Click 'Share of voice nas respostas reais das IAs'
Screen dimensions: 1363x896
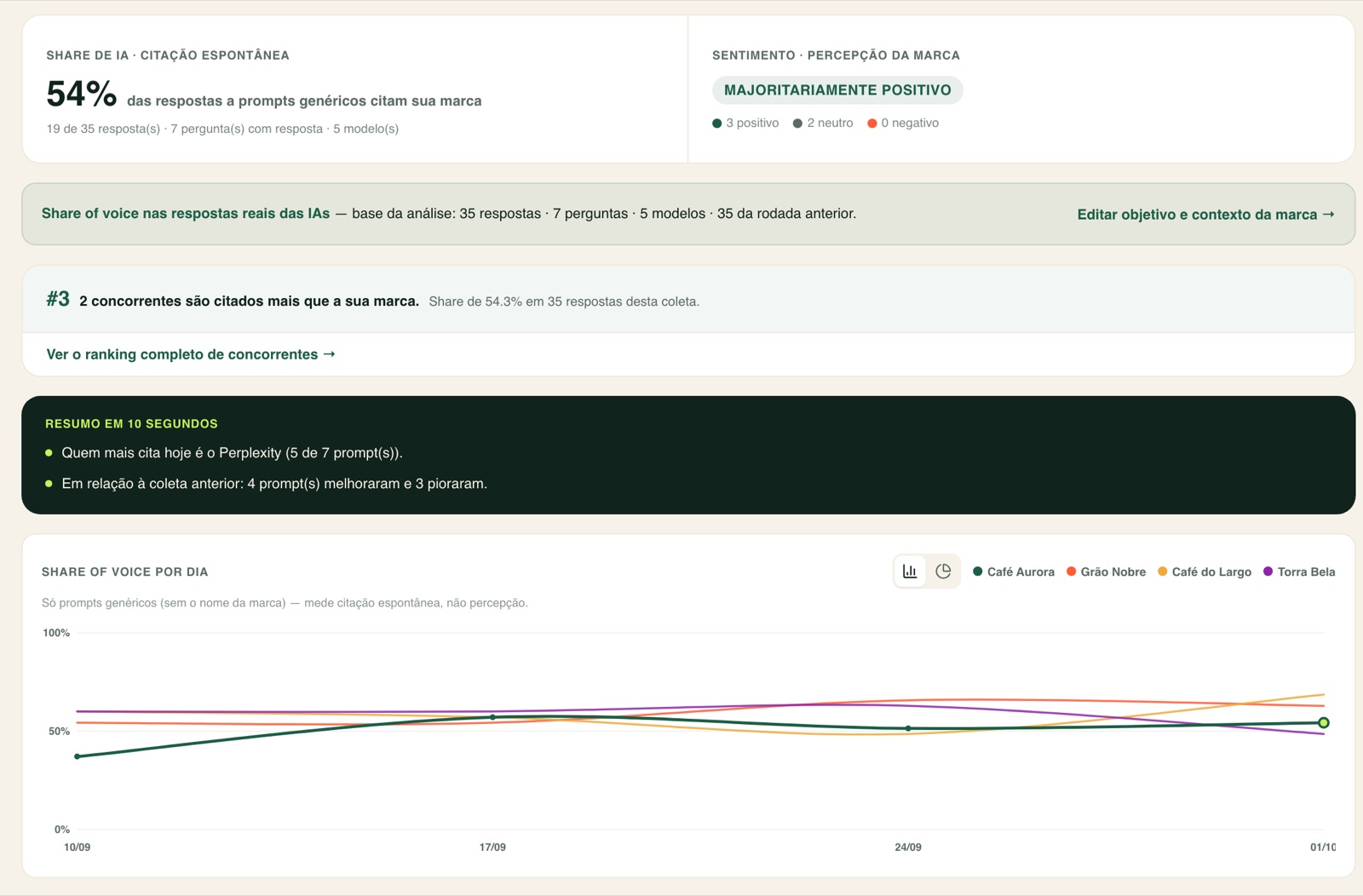[186, 214]
